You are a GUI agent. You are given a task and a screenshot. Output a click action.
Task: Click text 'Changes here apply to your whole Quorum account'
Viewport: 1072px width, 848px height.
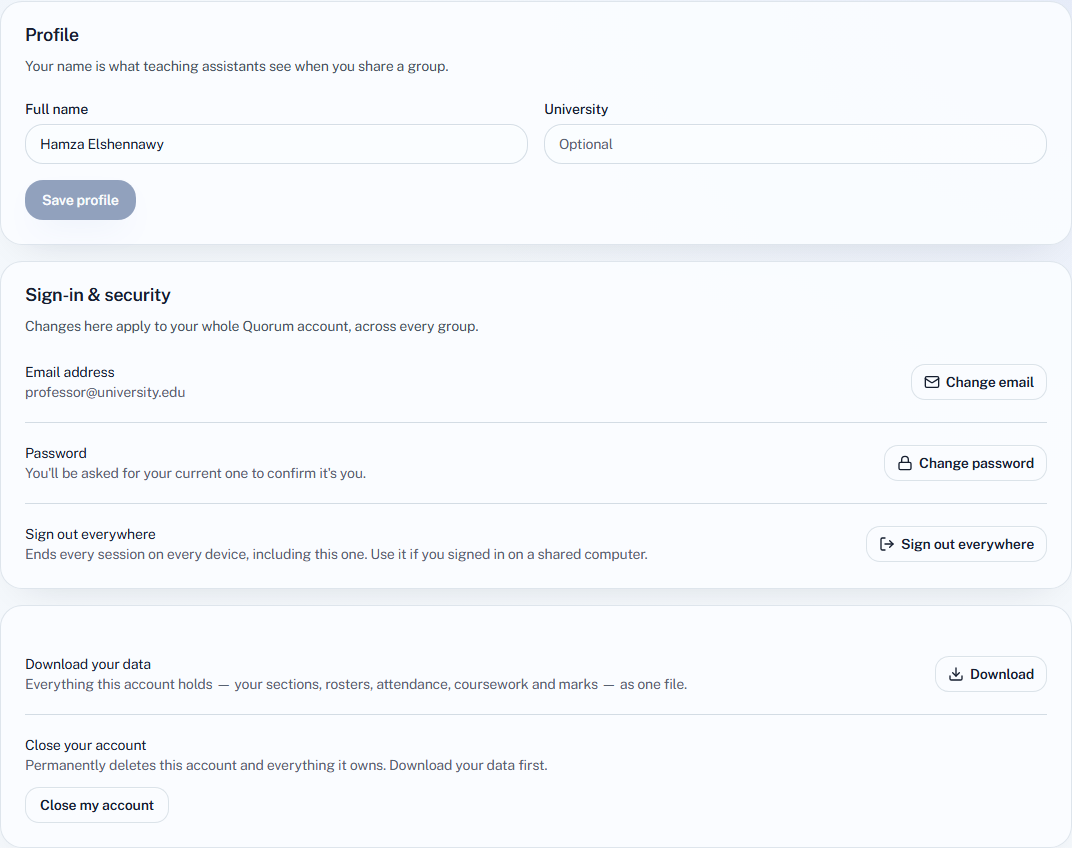[x=188, y=326]
